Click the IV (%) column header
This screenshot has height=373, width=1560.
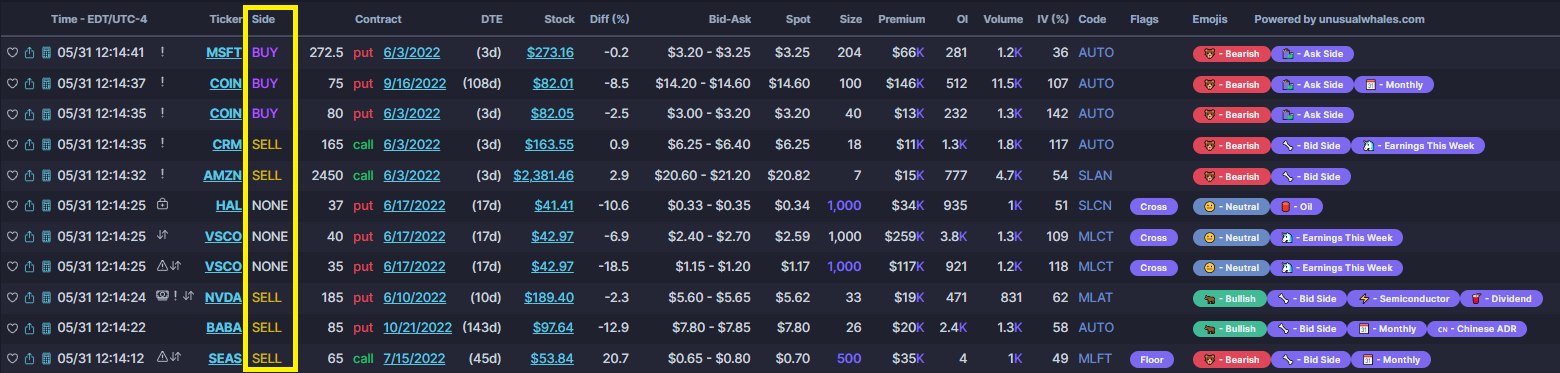click(x=1052, y=19)
